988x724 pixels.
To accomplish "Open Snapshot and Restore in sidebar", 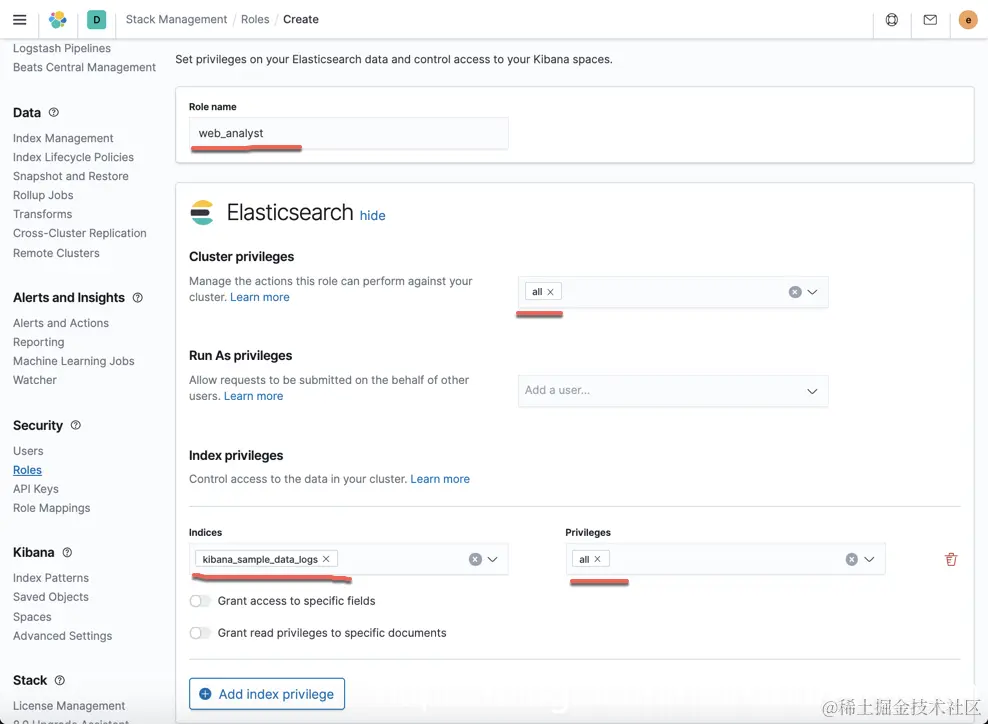I will (x=71, y=176).
